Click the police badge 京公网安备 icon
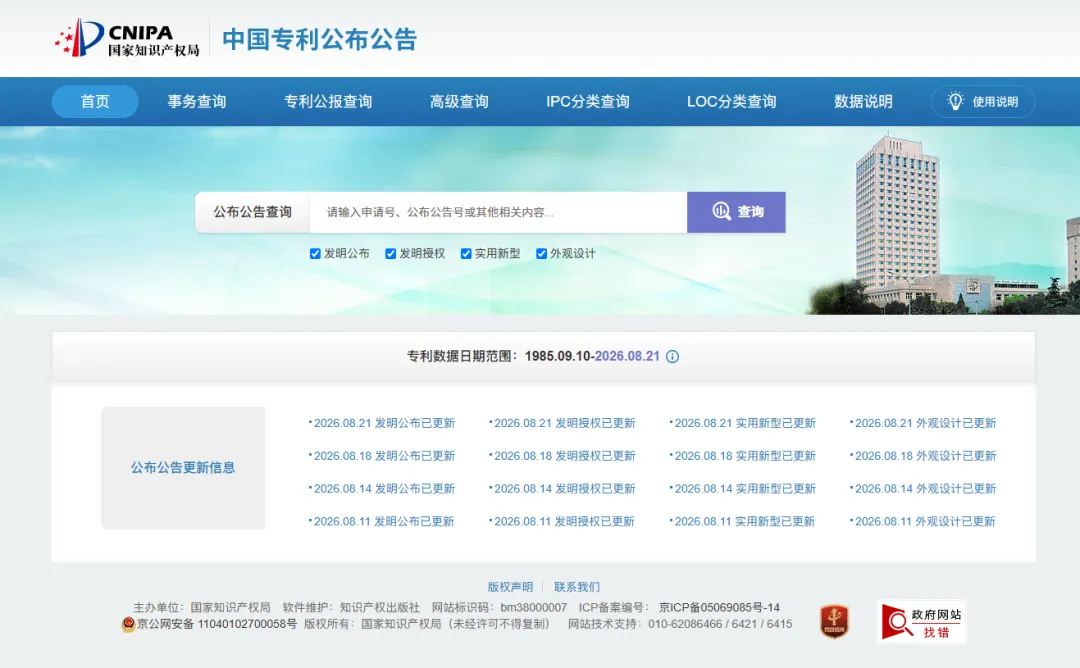This screenshot has width=1080, height=668. (128, 624)
